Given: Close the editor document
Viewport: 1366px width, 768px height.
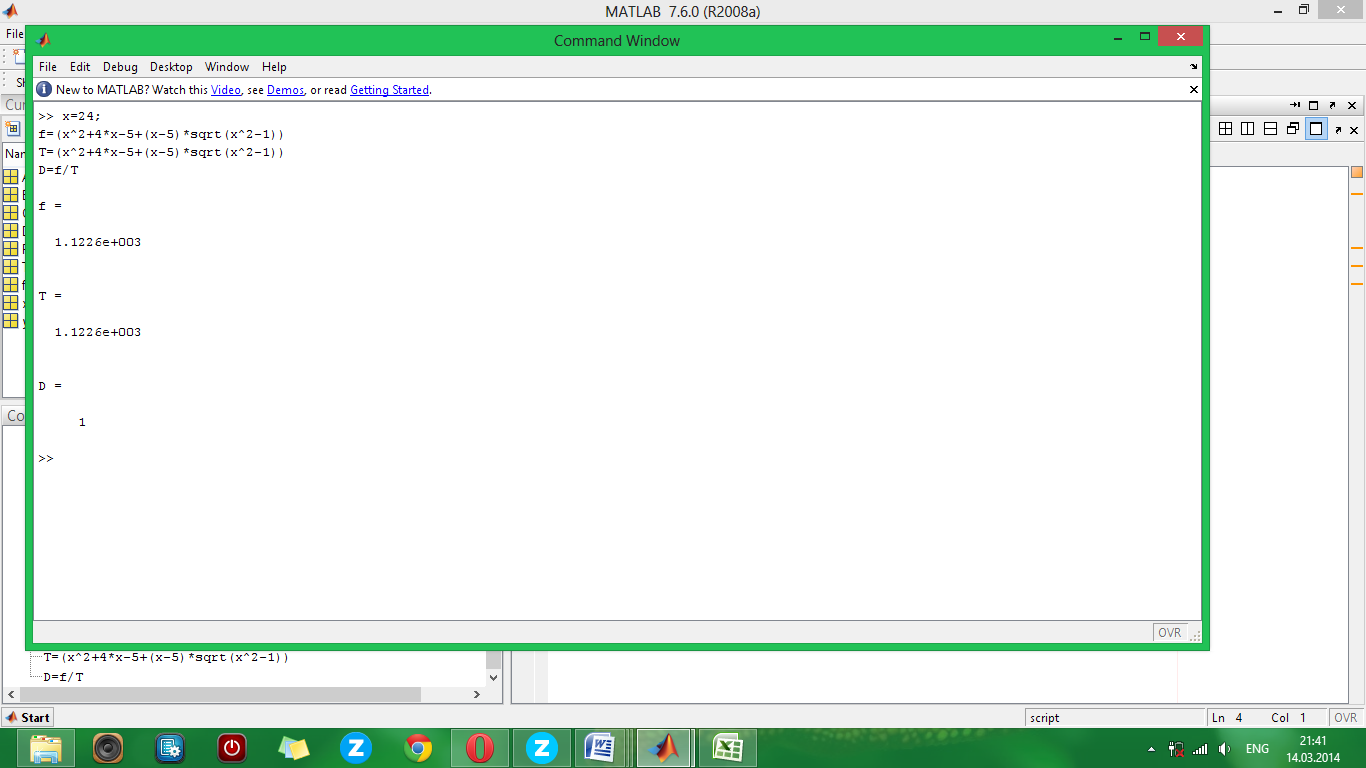Looking at the screenshot, I should [1354, 130].
